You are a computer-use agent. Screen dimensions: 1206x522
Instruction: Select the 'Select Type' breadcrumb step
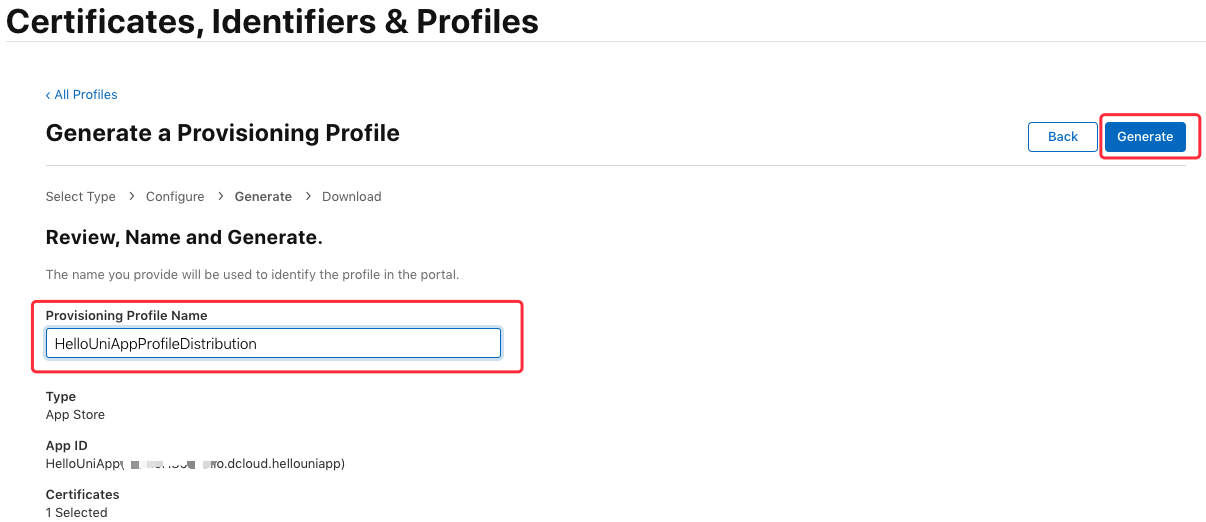[x=81, y=197]
